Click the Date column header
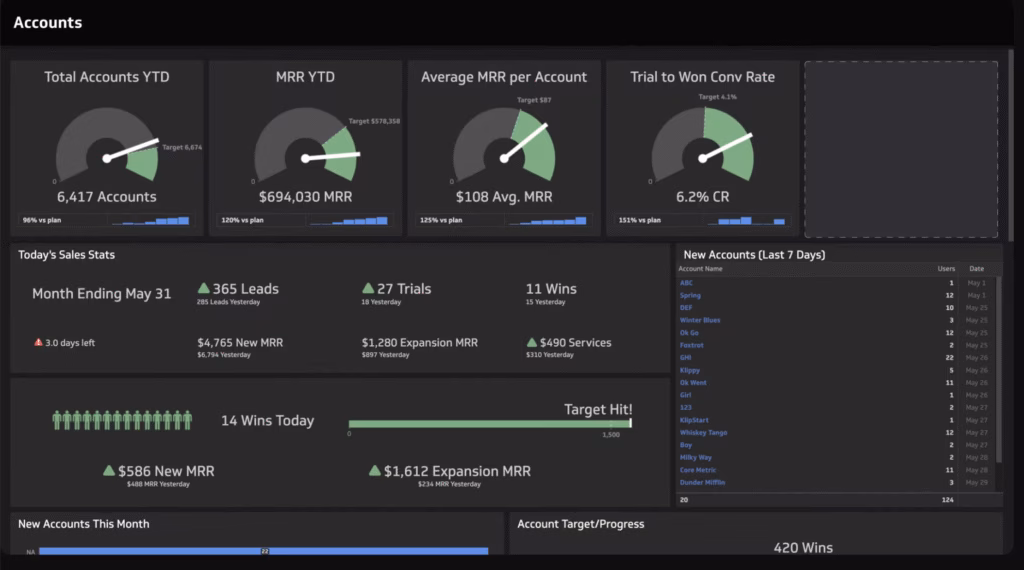The height and width of the screenshot is (570, 1024). [x=976, y=269]
